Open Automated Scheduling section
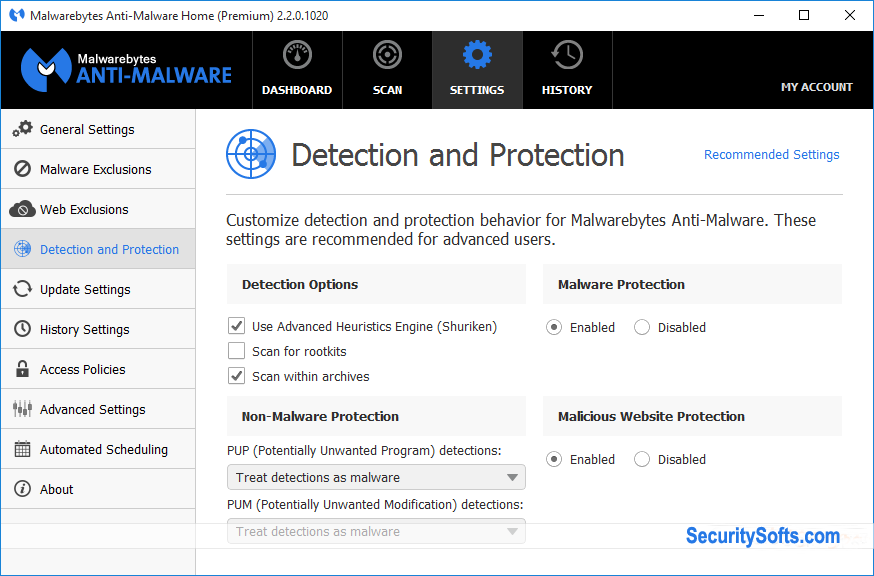The width and height of the screenshot is (874, 576). (98, 449)
